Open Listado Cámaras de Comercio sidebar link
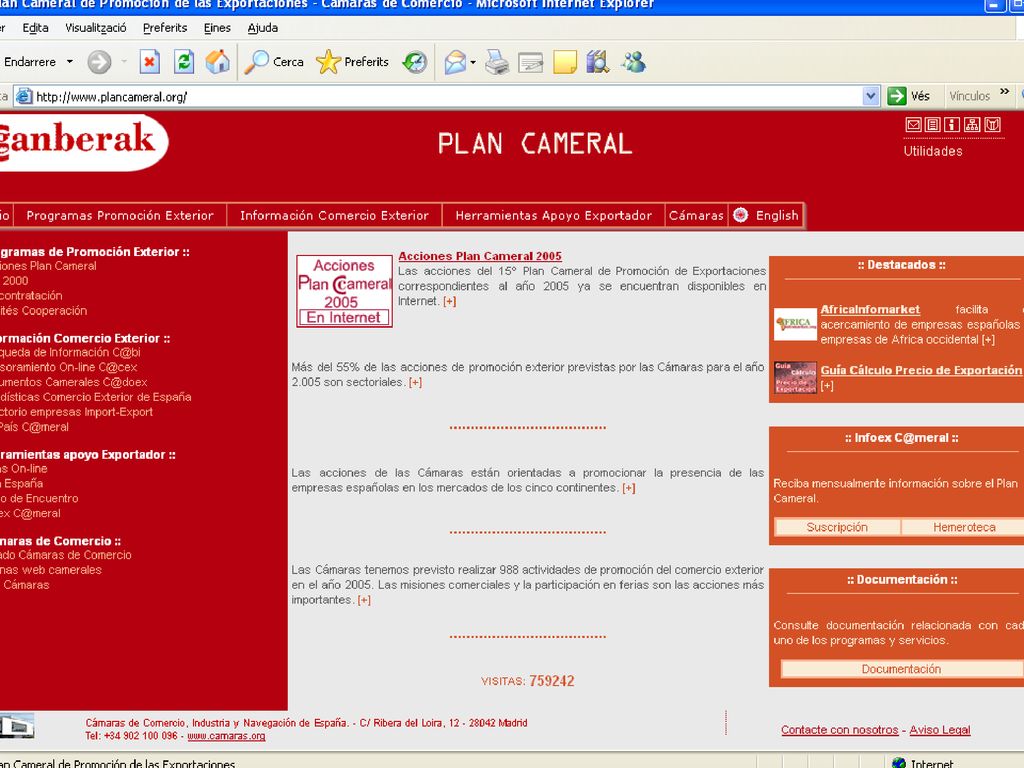This screenshot has height=768, width=1024. [x=66, y=555]
